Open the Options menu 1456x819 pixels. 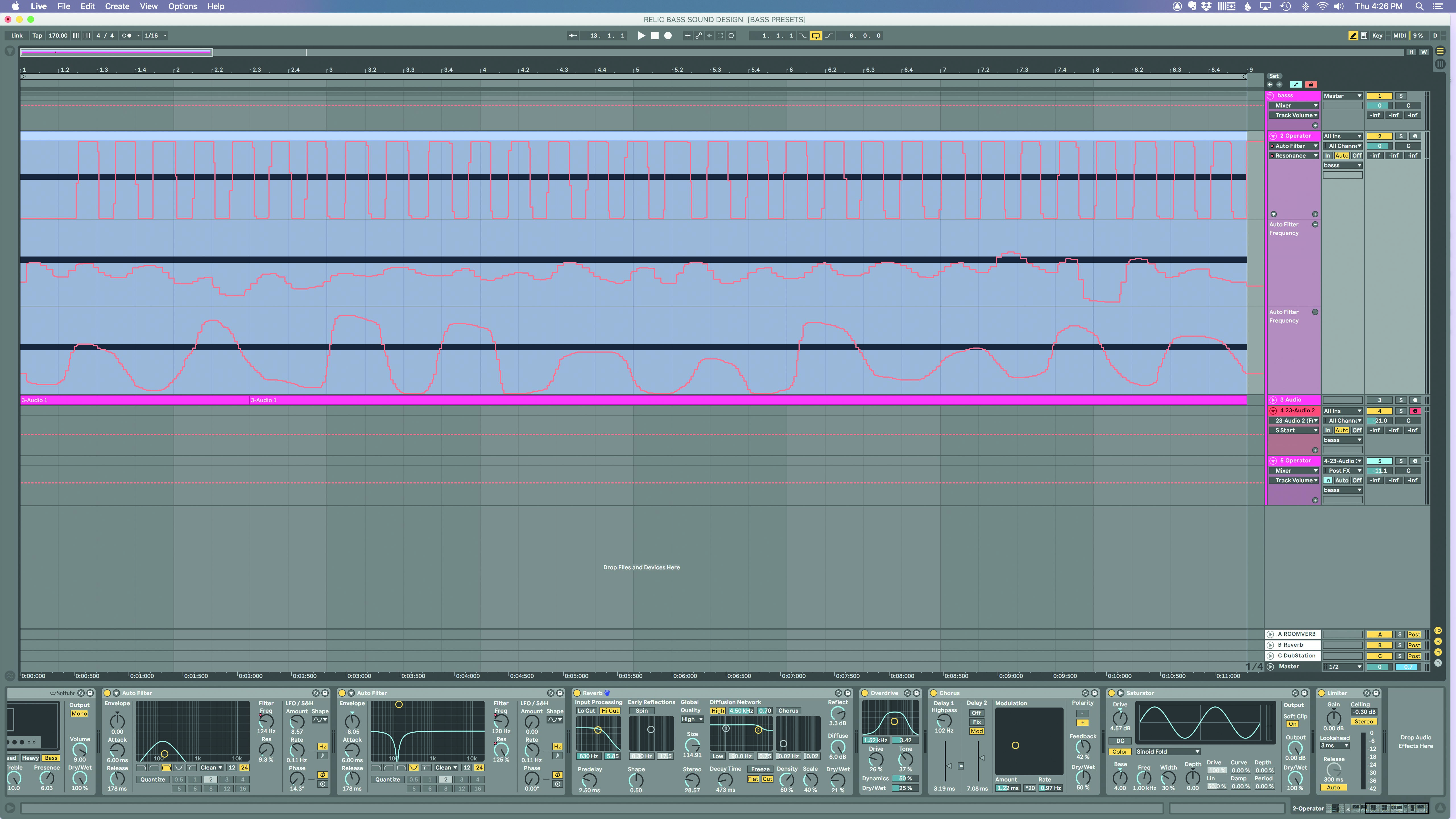pyautogui.click(x=183, y=6)
